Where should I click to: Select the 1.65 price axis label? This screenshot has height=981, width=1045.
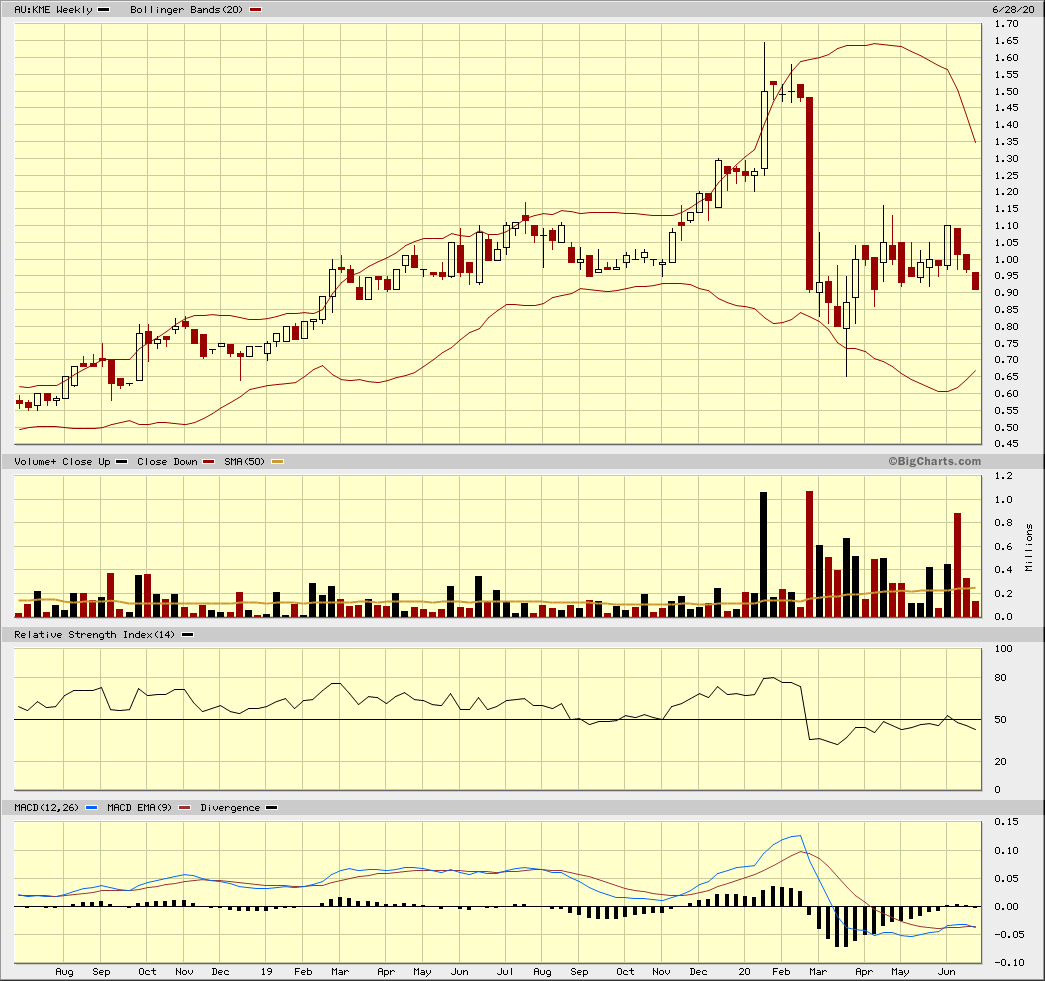(x=1007, y=41)
